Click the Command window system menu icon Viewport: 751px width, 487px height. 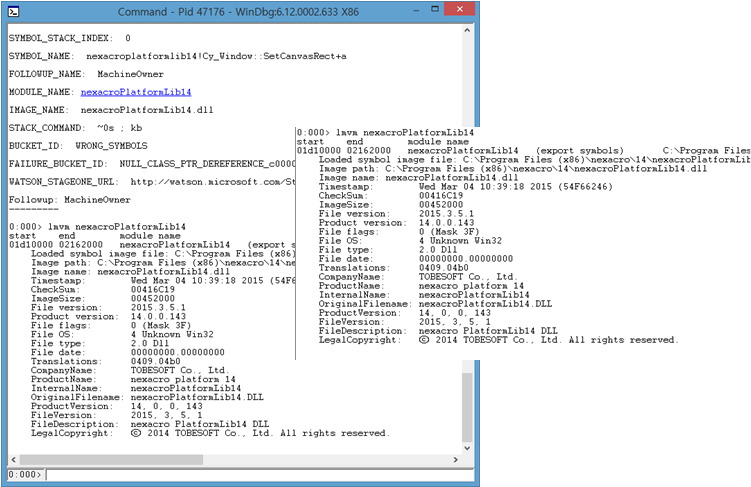click(14, 11)
